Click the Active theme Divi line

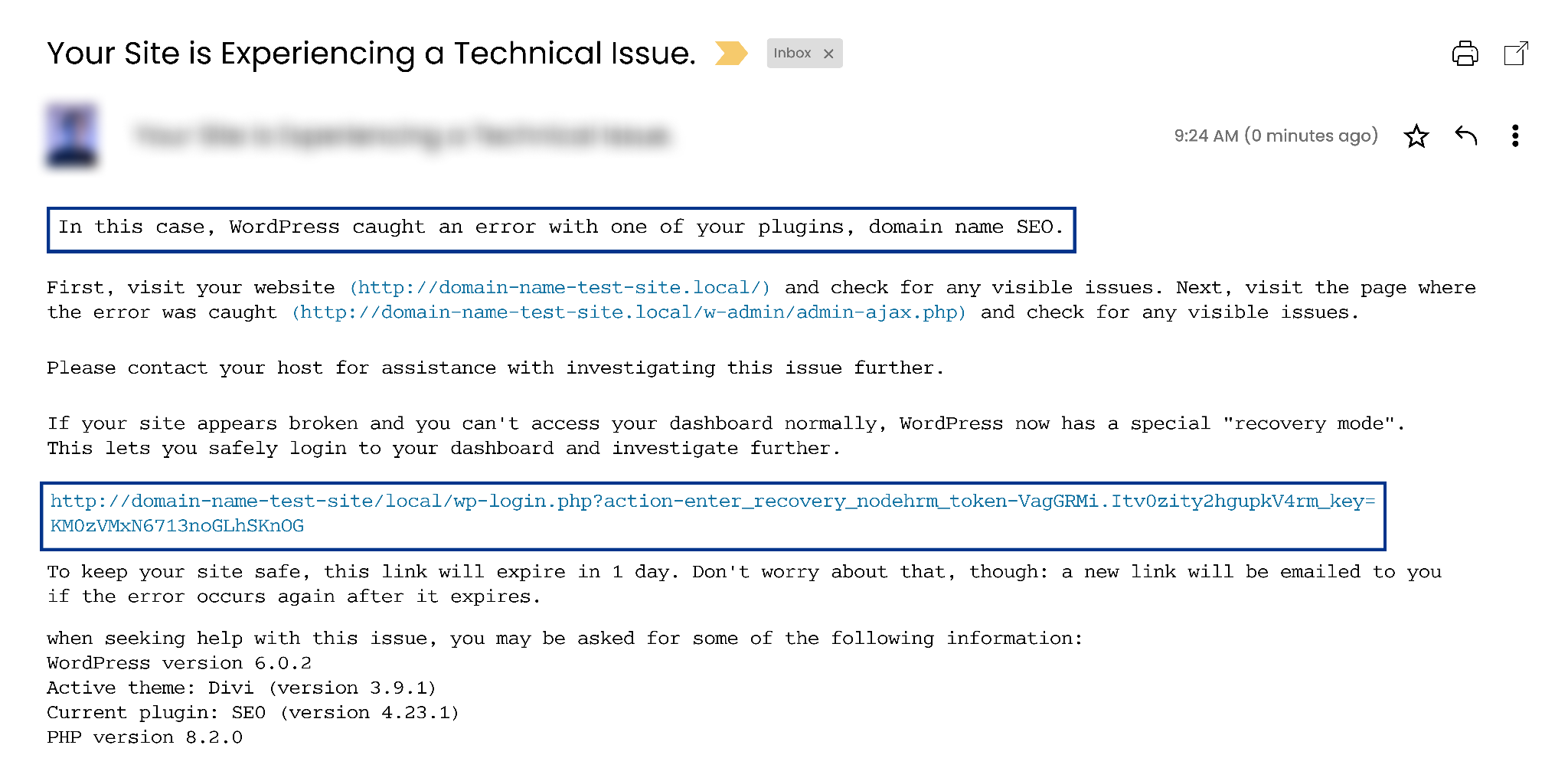point(241,688)
